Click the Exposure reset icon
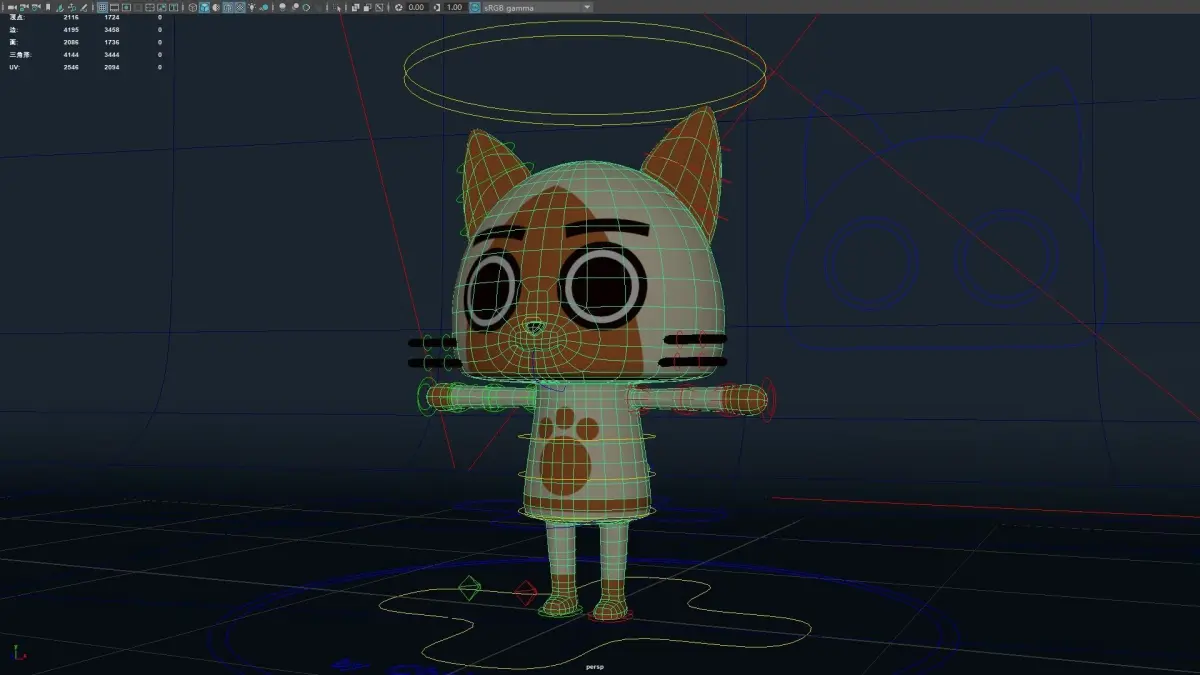Image resolution: width=1200 pixels, height=675 pixels. click(x=398, y=7)
